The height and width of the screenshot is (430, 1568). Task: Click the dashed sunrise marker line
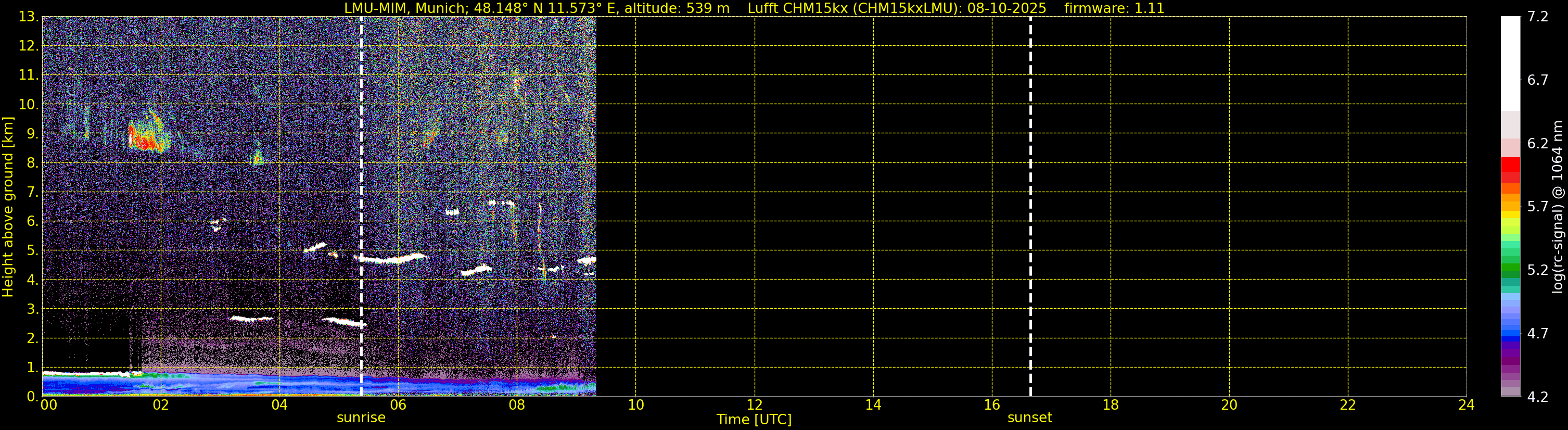pos(362,207)
